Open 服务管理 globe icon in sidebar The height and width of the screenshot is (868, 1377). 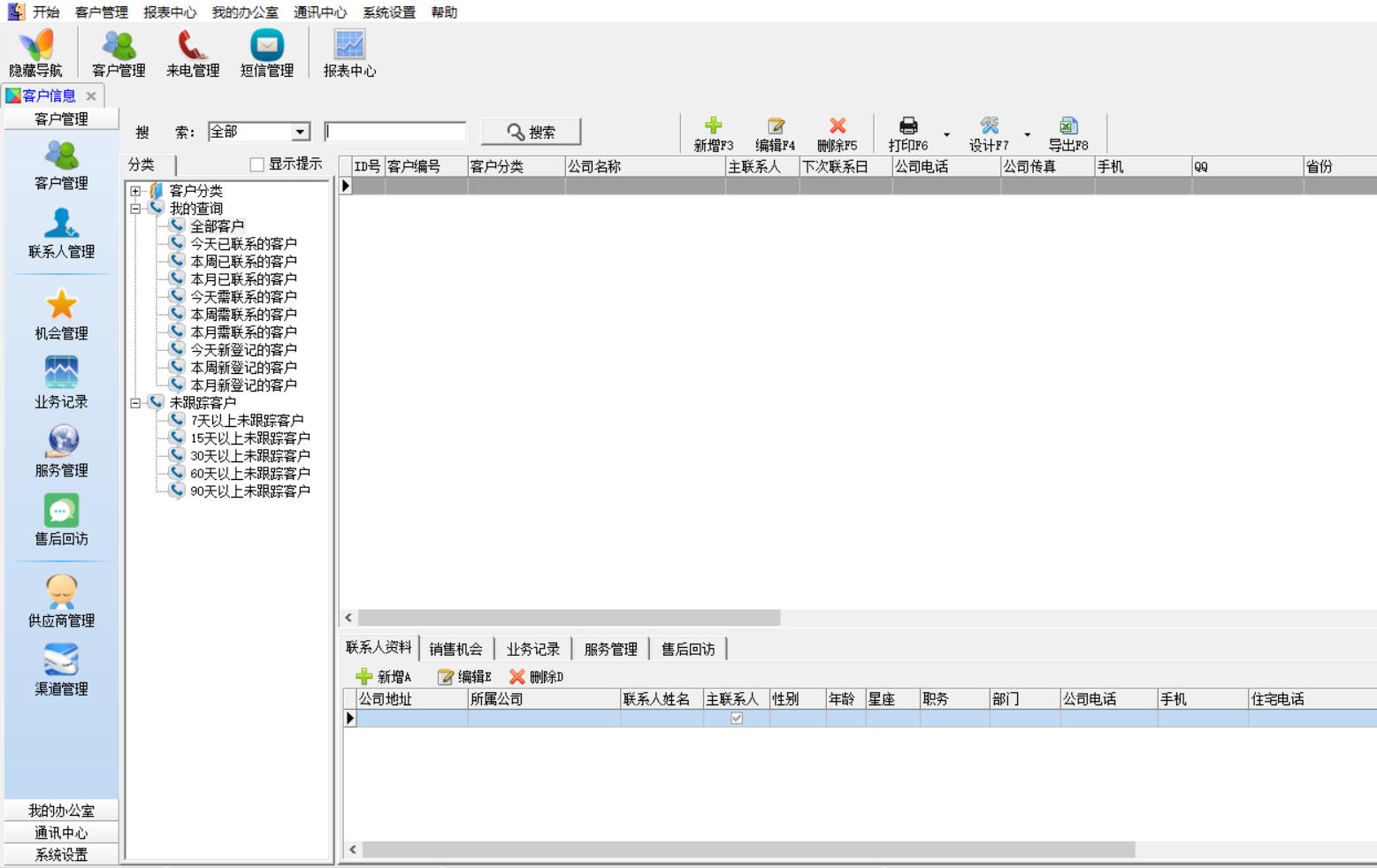tap(61, 442)
